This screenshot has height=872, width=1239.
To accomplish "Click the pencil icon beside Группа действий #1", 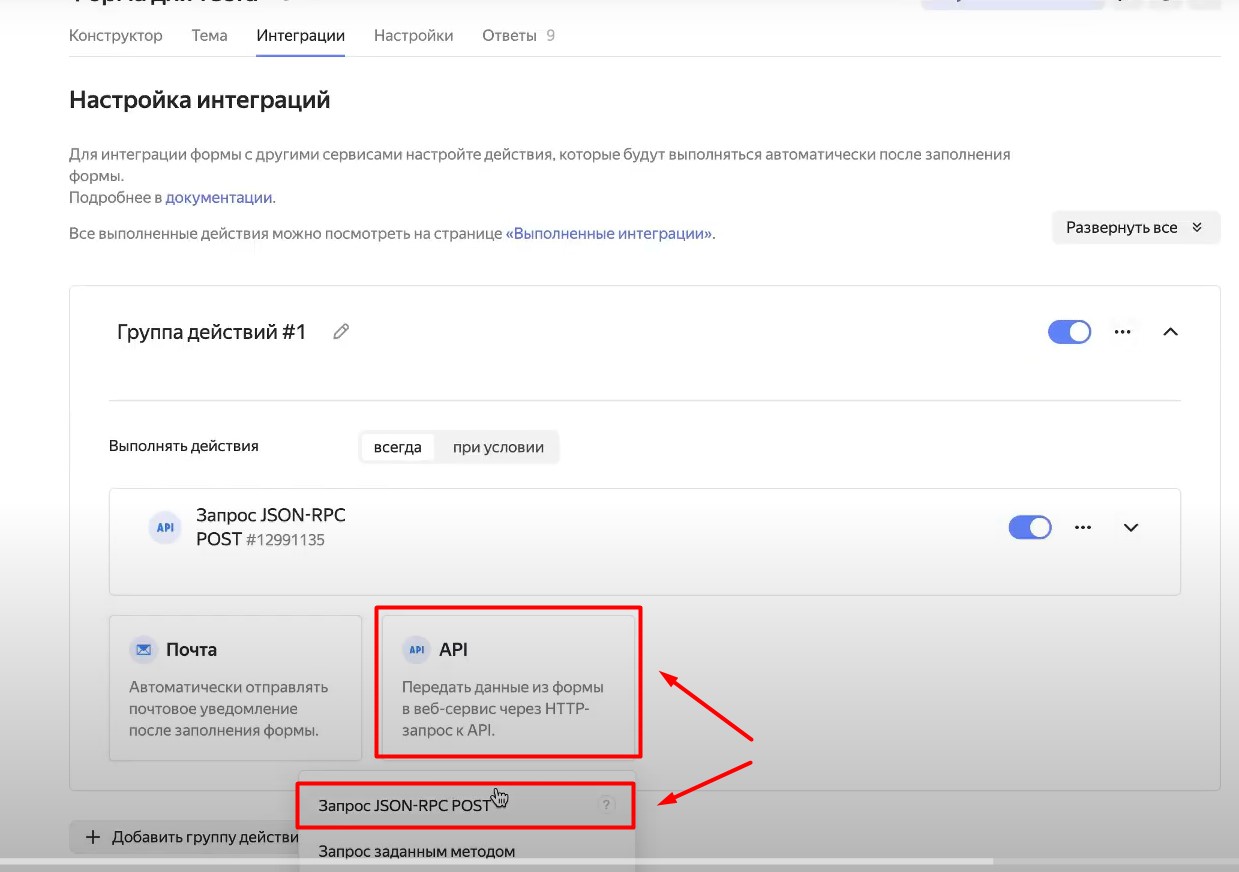I will tap(341, 332).
